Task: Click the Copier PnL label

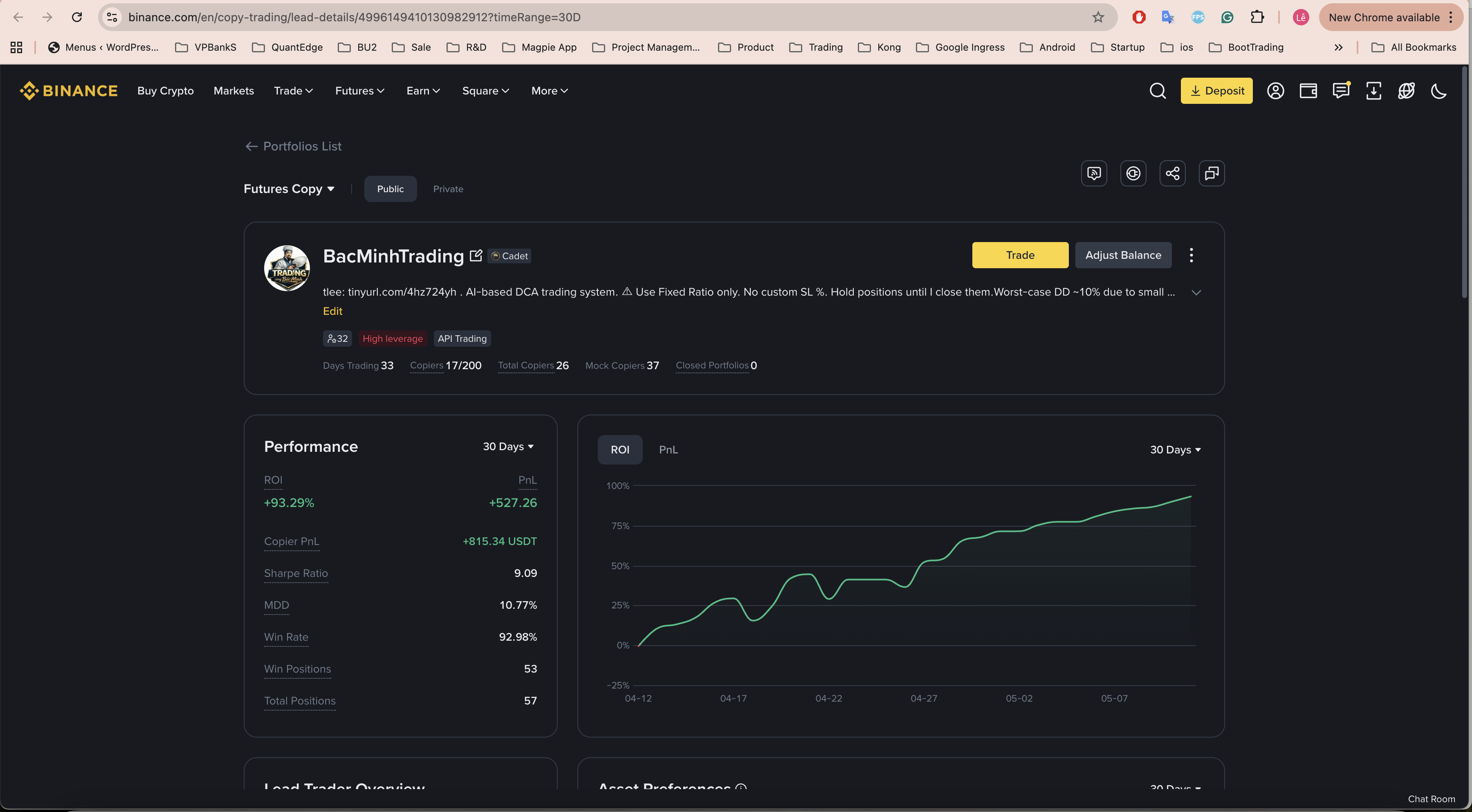Action: pyautogui.click(x=292, y=541)
